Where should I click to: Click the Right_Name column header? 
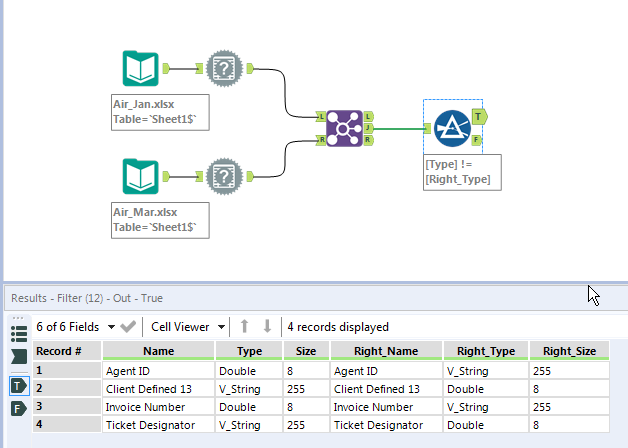pos(386,351)
